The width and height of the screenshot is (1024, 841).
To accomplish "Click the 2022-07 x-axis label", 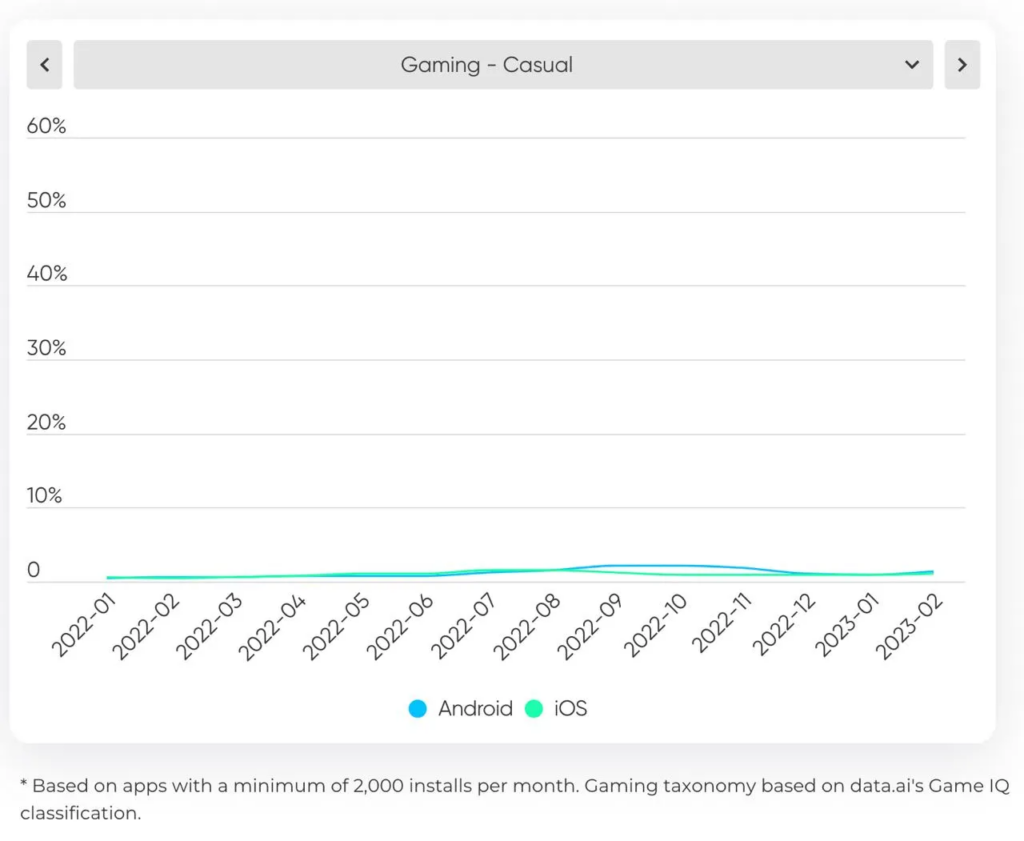I will [464, 626].
